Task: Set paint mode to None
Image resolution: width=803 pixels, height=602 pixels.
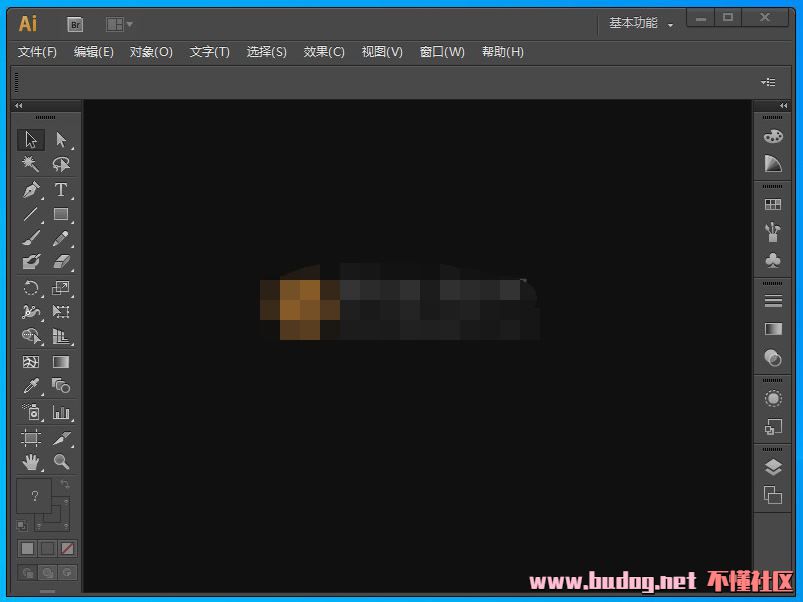Action: (67, 548)
